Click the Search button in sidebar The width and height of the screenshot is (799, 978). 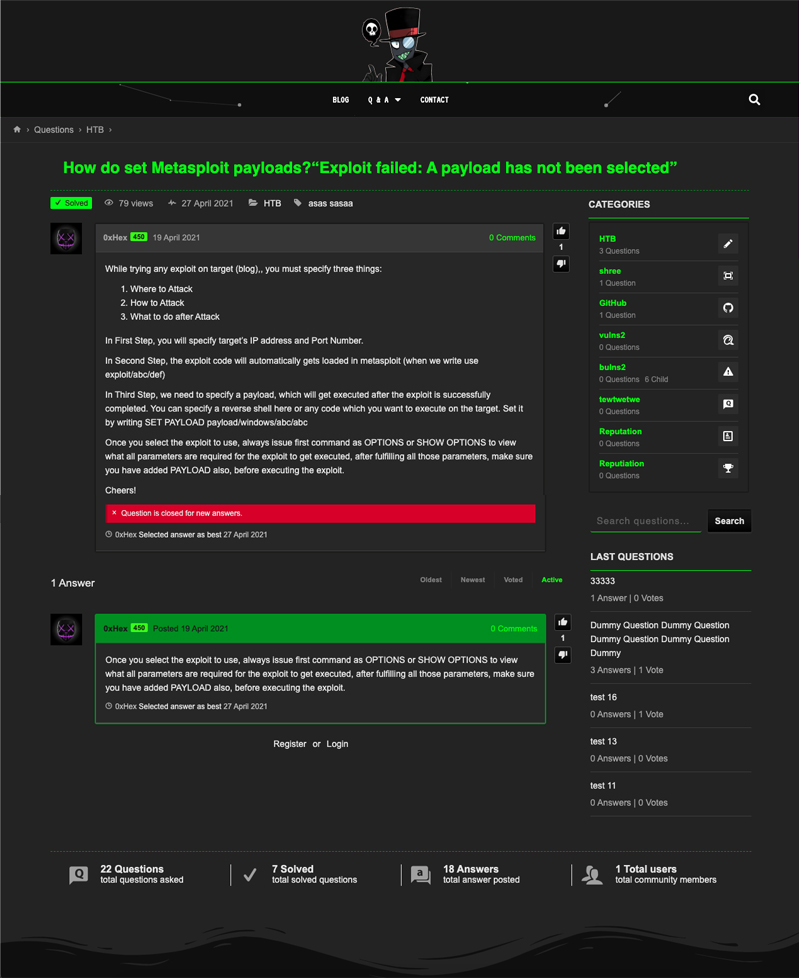tap(729, 521)
